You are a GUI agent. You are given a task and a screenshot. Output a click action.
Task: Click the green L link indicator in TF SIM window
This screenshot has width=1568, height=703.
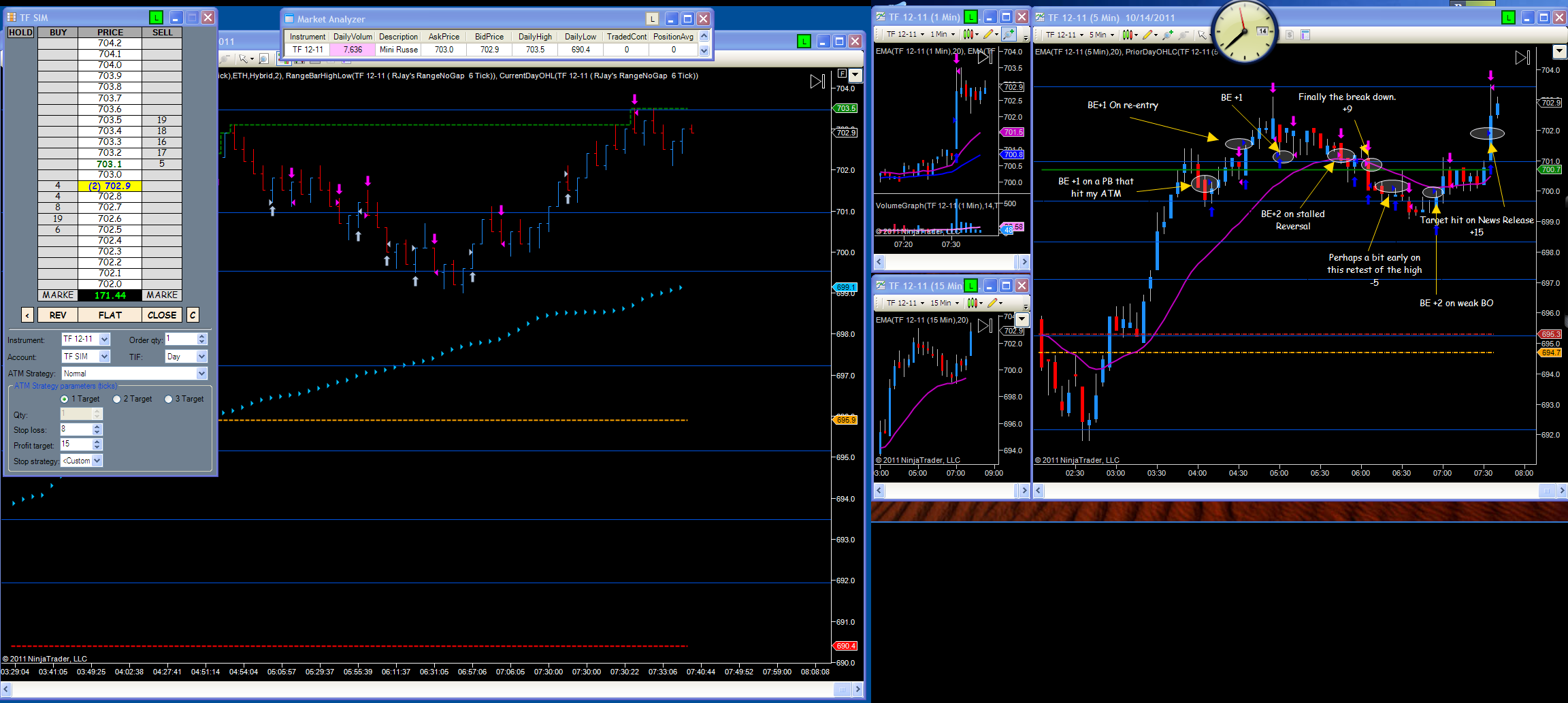click(x=156, y=18)
